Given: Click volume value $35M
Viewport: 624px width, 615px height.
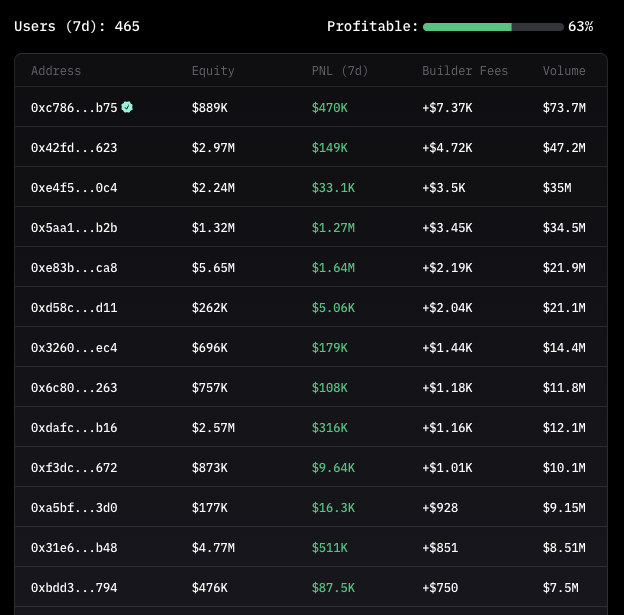Looking at the screenshot, I should [x=557, y=188].
